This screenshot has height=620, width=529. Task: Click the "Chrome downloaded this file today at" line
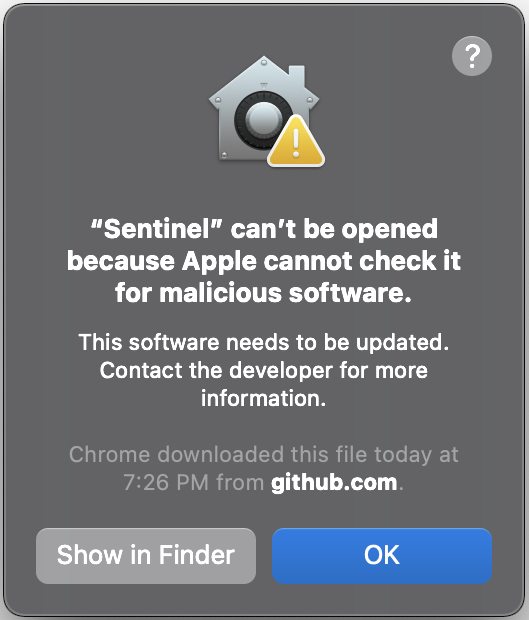(x=264, y=455)
